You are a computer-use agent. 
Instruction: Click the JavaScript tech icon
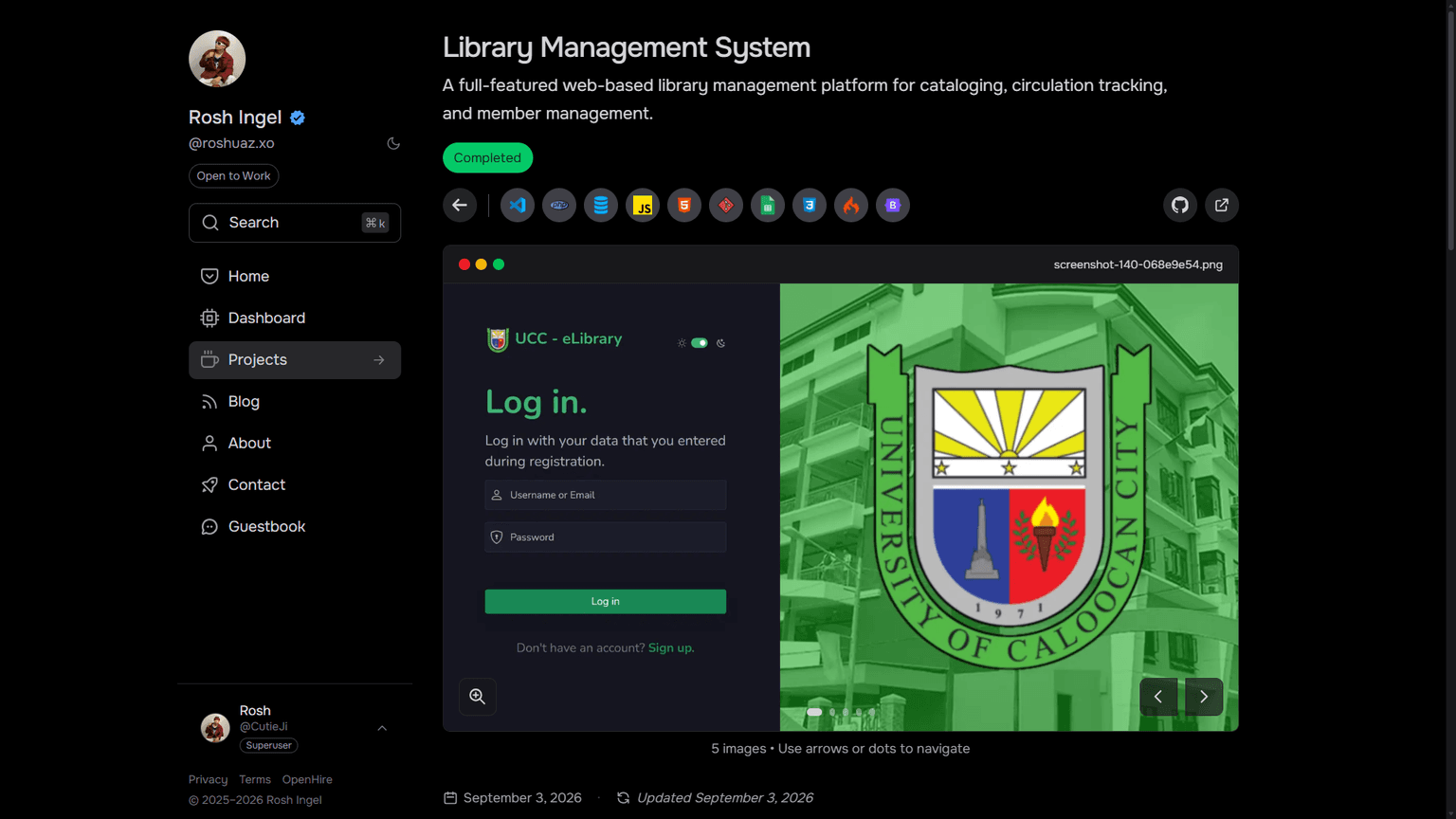coord(643,205)
